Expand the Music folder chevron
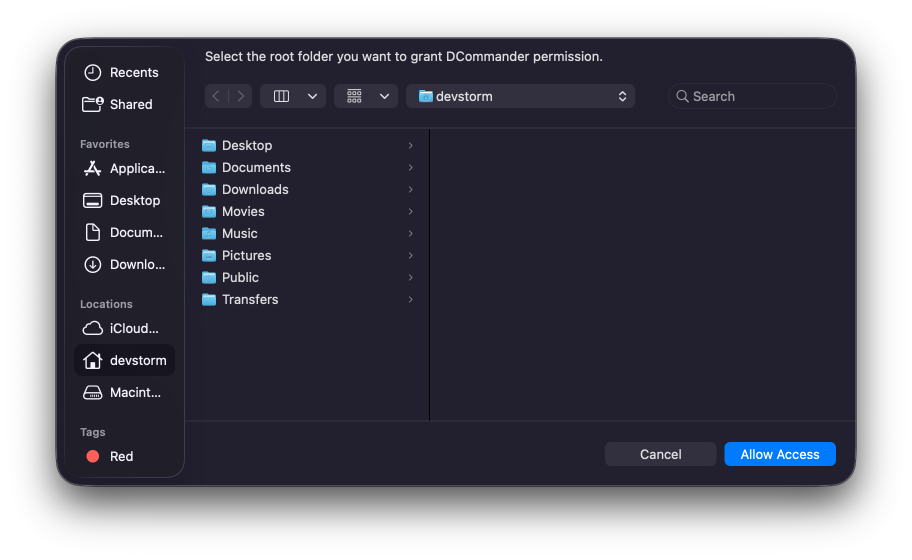Image resolution: width=912 pixels, height=560 pixels. point(411,234)
